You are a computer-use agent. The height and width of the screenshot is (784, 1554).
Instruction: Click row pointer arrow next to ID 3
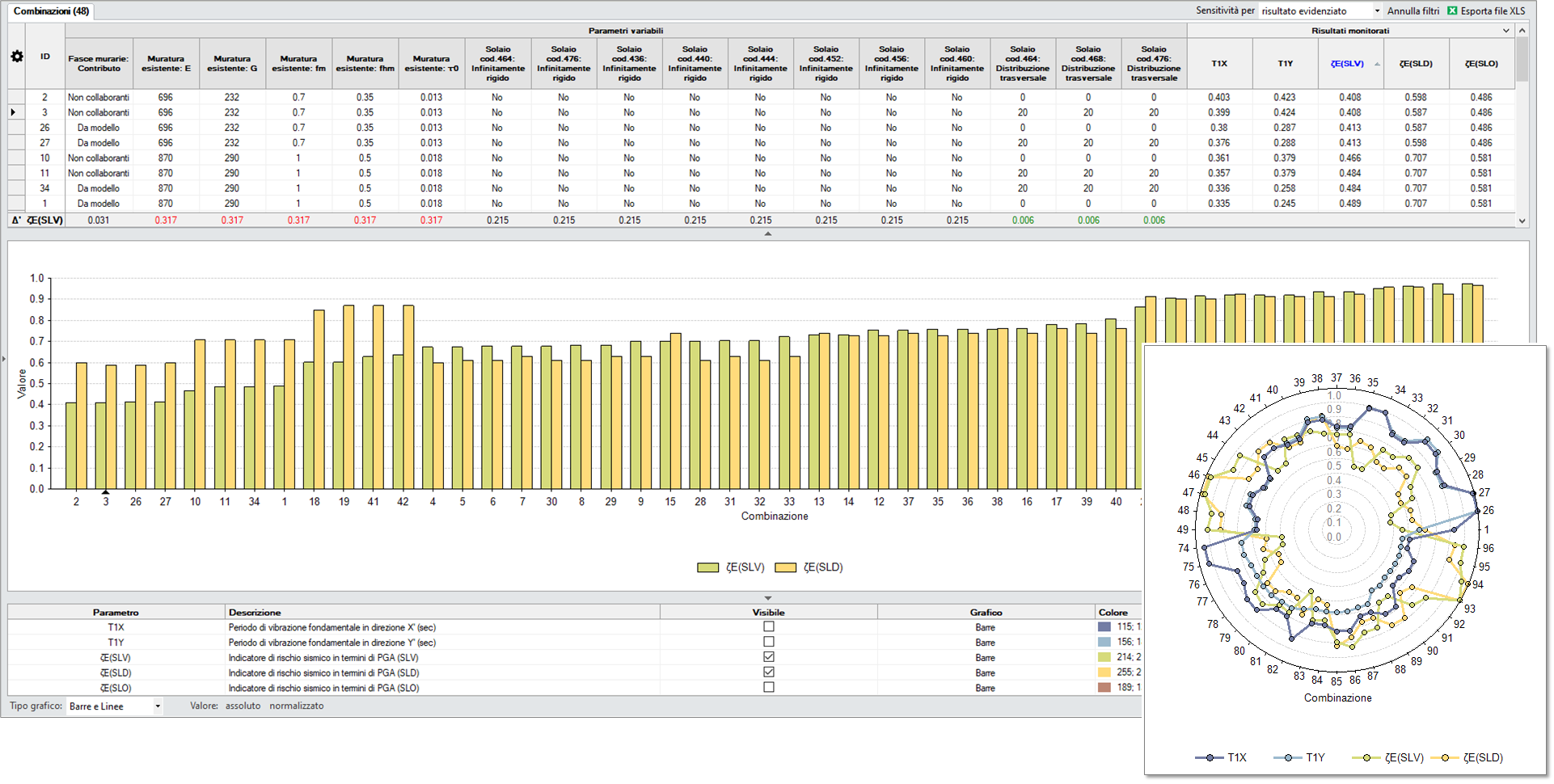click(x=14, y=112)
